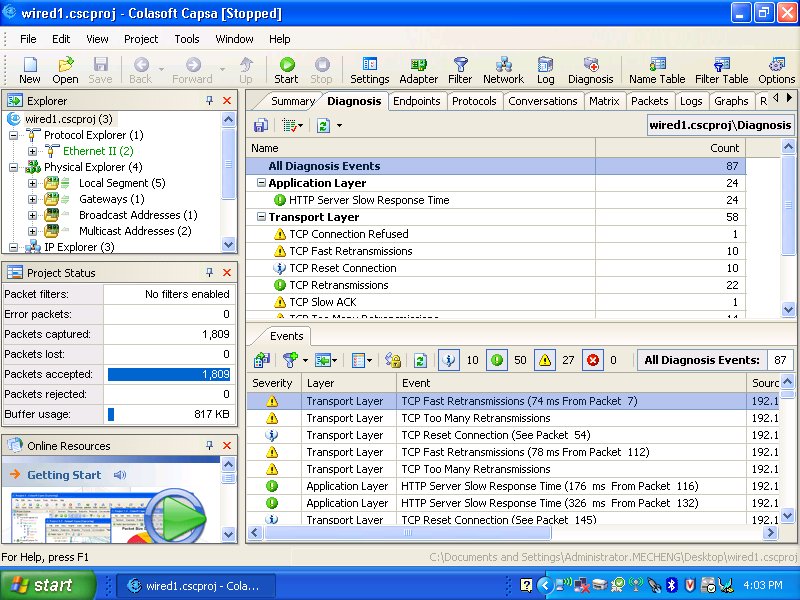Open the Options toolbar icon
Image resolution: width=800 pixels, height=600 pixels.
click(x=776, y=69)
